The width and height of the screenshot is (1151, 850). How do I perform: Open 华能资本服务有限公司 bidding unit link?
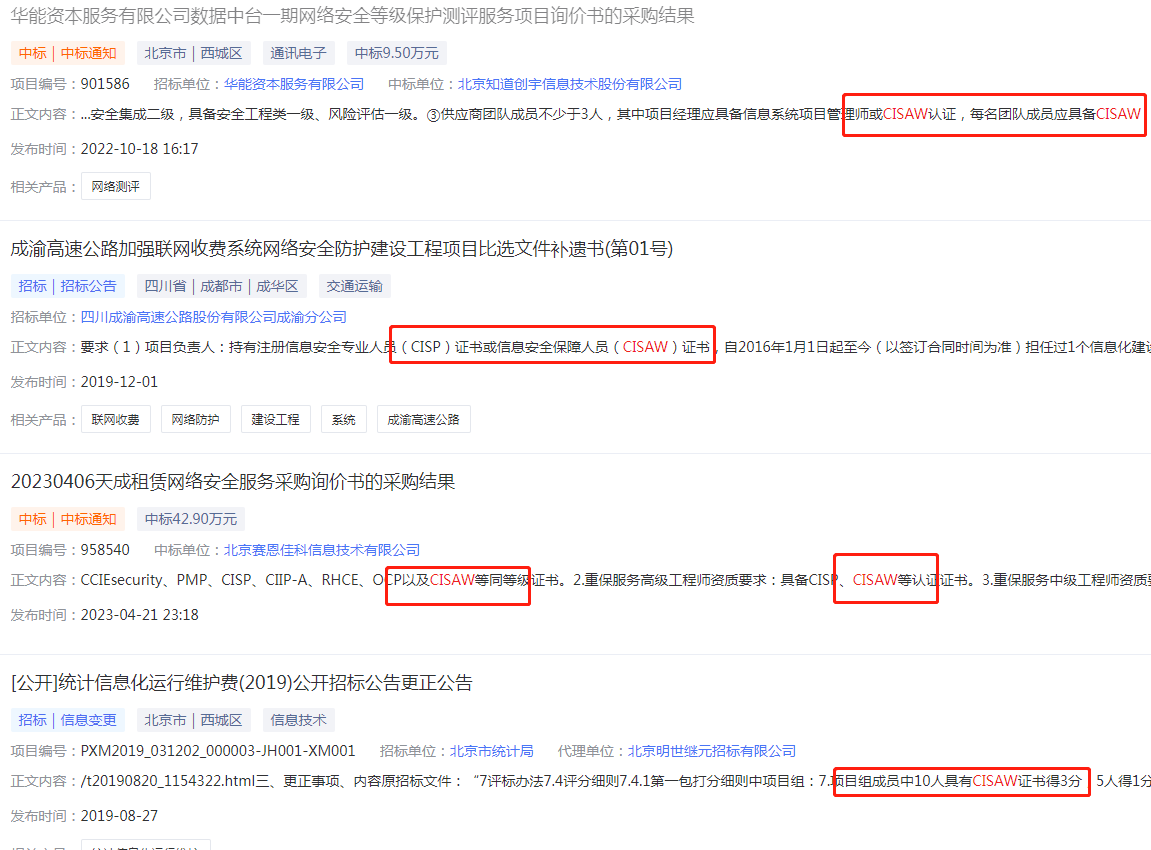pyautogui.click(x=294, y=84)
